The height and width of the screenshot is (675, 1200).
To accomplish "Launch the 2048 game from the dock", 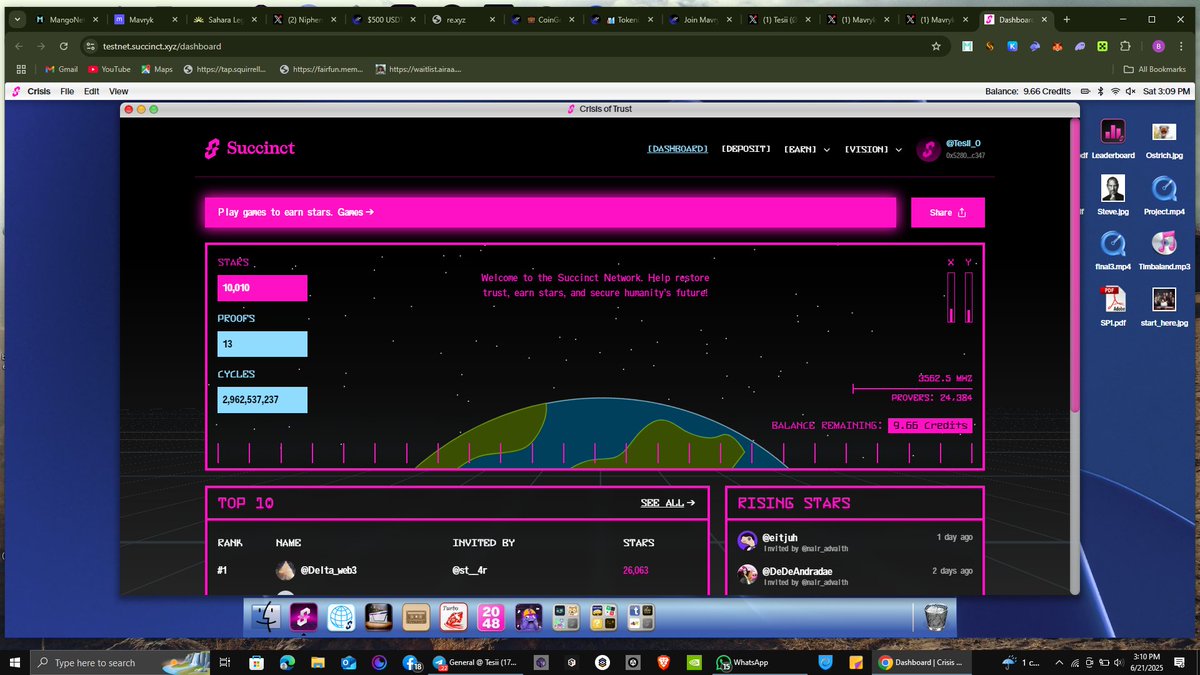I will tap(491, 617).
